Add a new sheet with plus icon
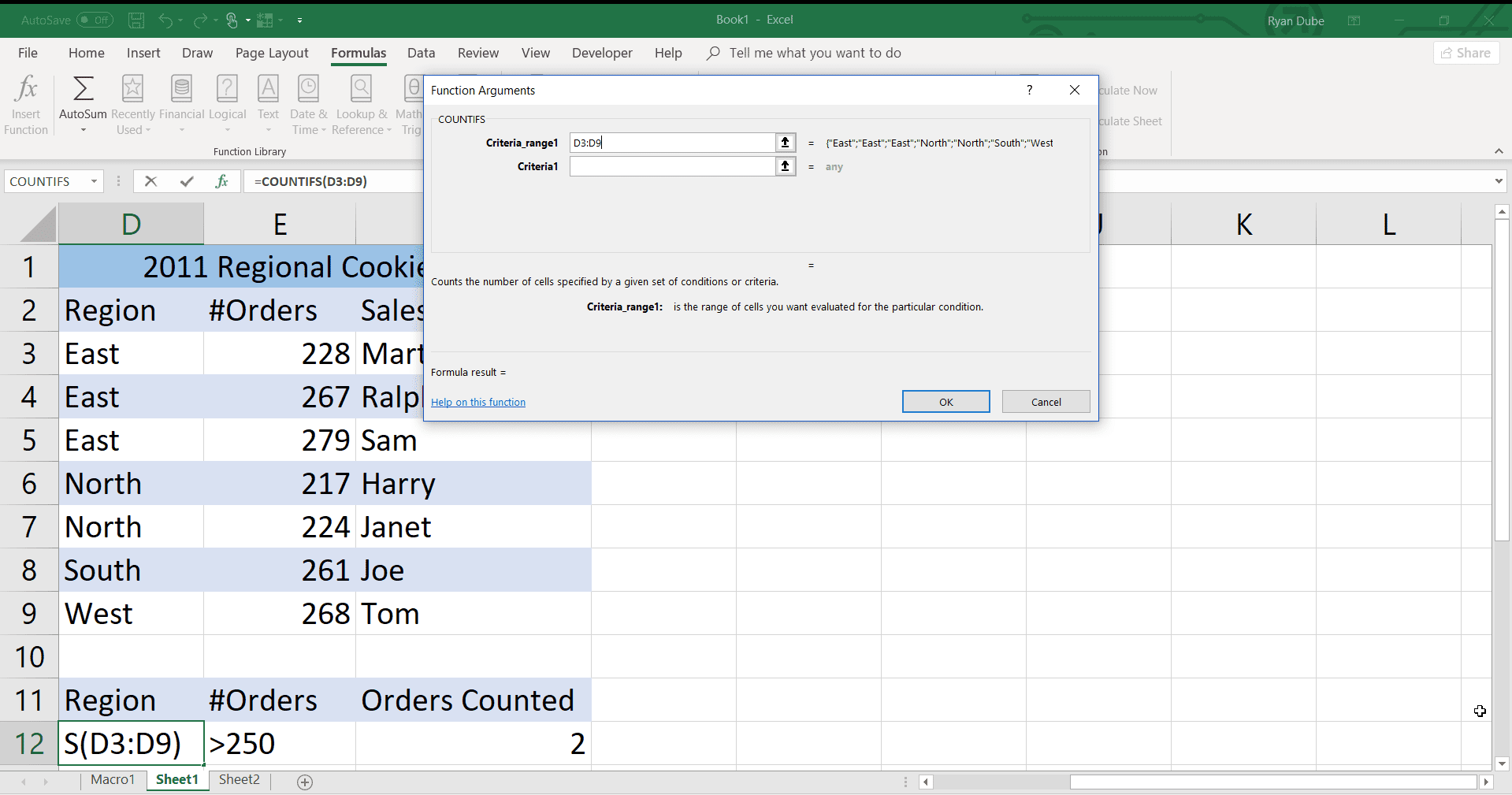1512x795 pixels. pyautogui.click(x=305, y=782)
